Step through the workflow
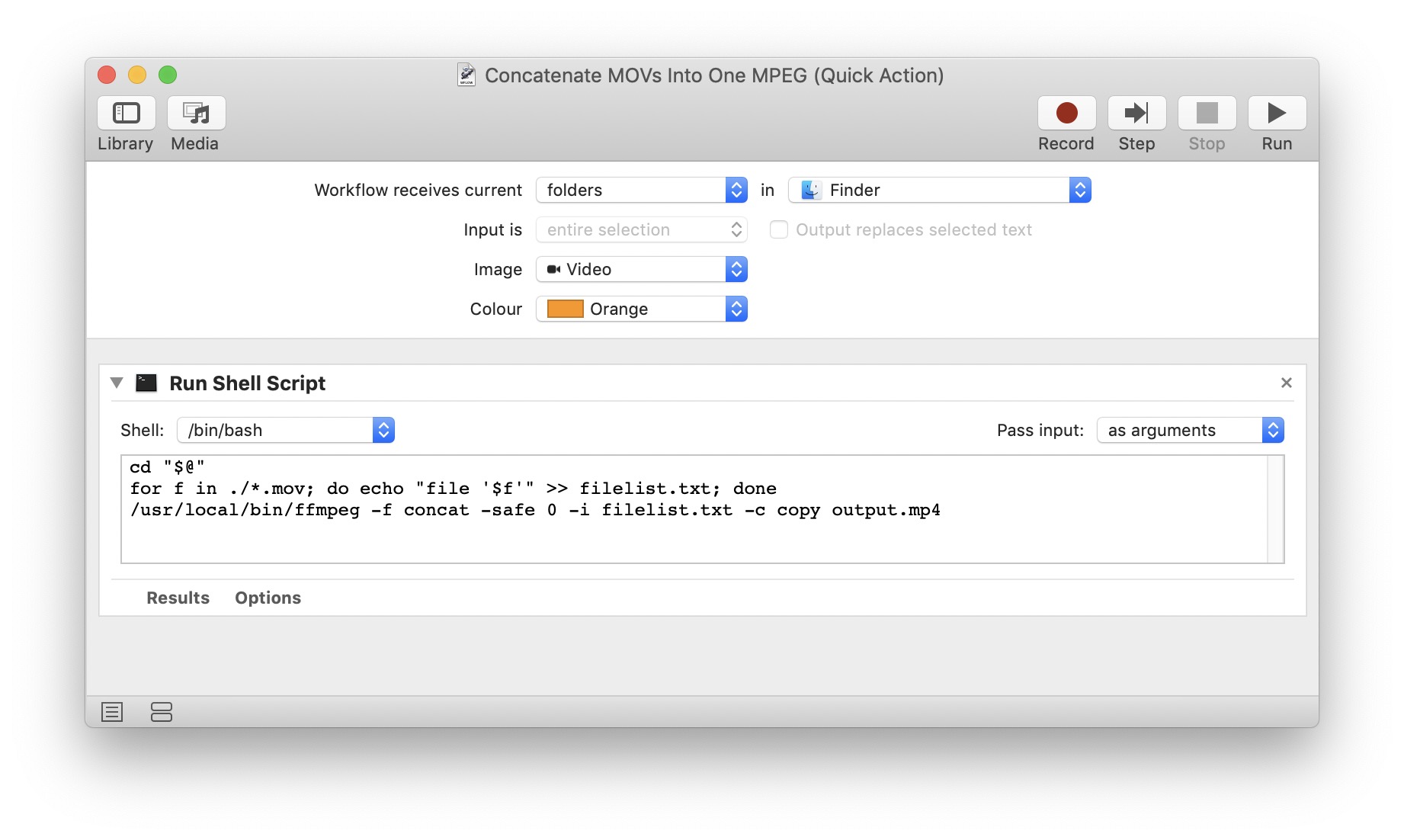The image size is (1404, 840). (1136, 112)
